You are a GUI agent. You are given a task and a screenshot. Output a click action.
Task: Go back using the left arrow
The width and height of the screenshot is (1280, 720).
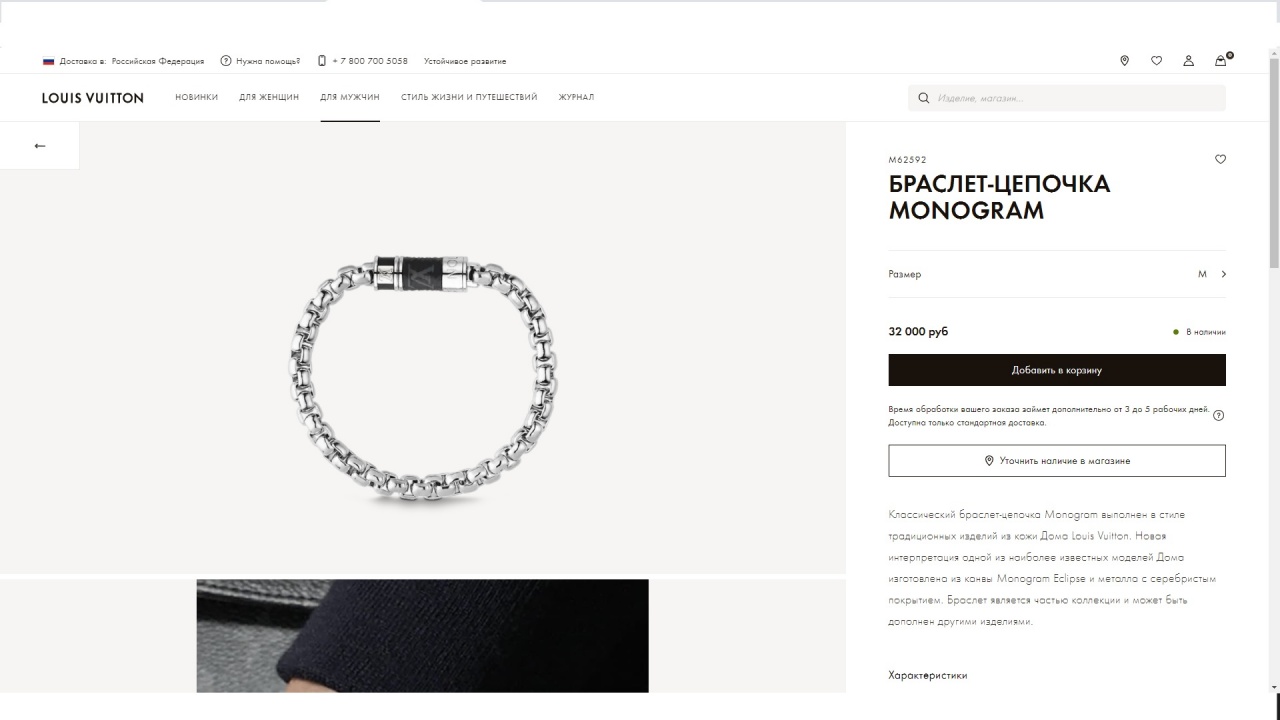(x=40, y=146)
